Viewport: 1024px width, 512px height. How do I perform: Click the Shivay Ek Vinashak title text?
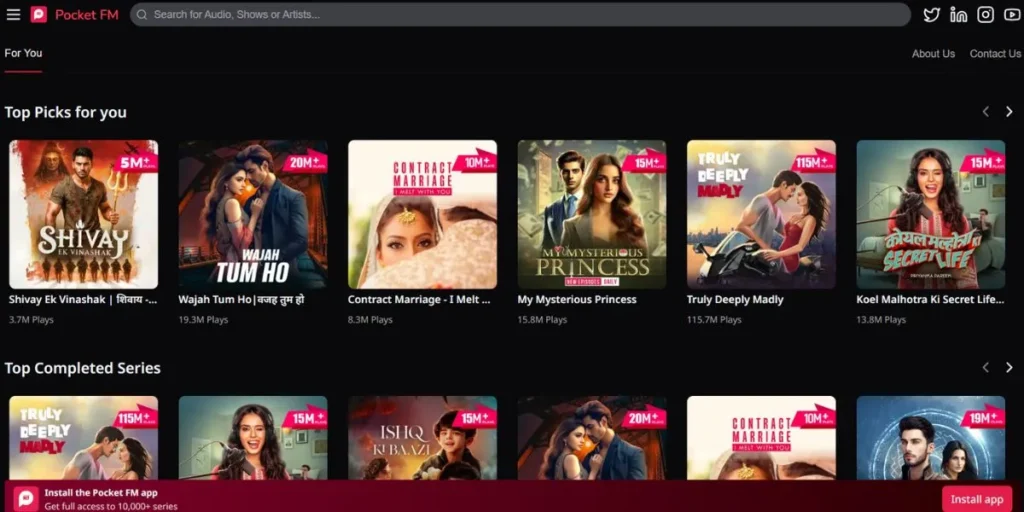(83, 300)
